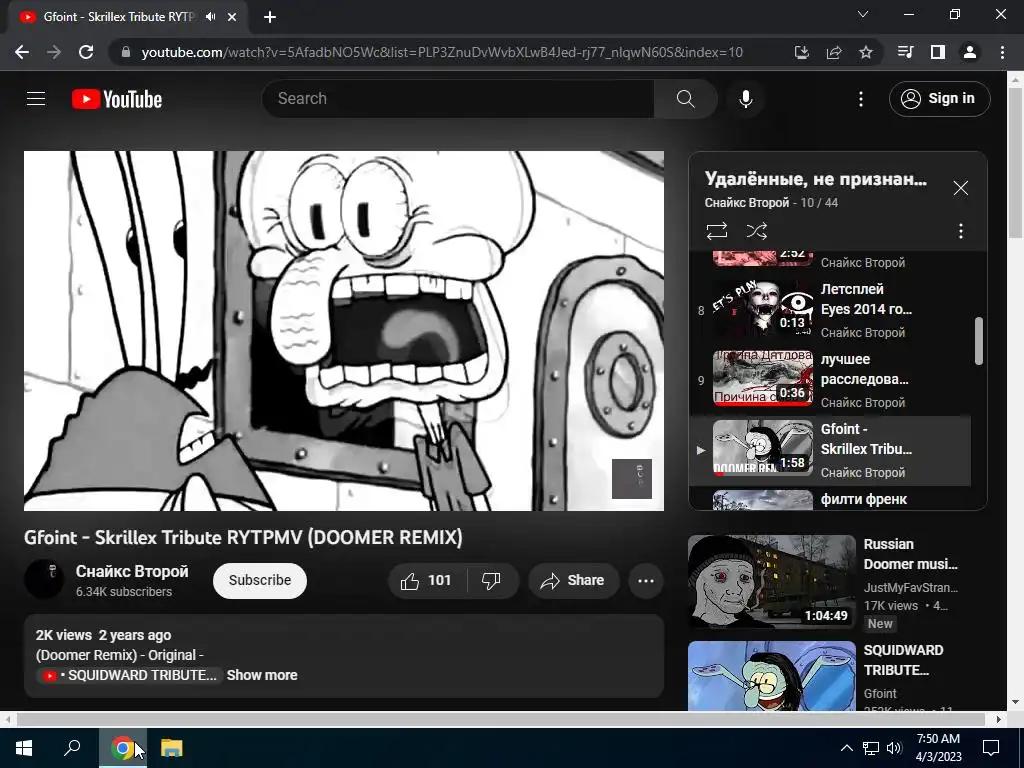The height and width of the screenshot is (768, 1024).
Task: Open SQUIDWARD TRIBUTE link in description
Action: [x=129, y=675]
